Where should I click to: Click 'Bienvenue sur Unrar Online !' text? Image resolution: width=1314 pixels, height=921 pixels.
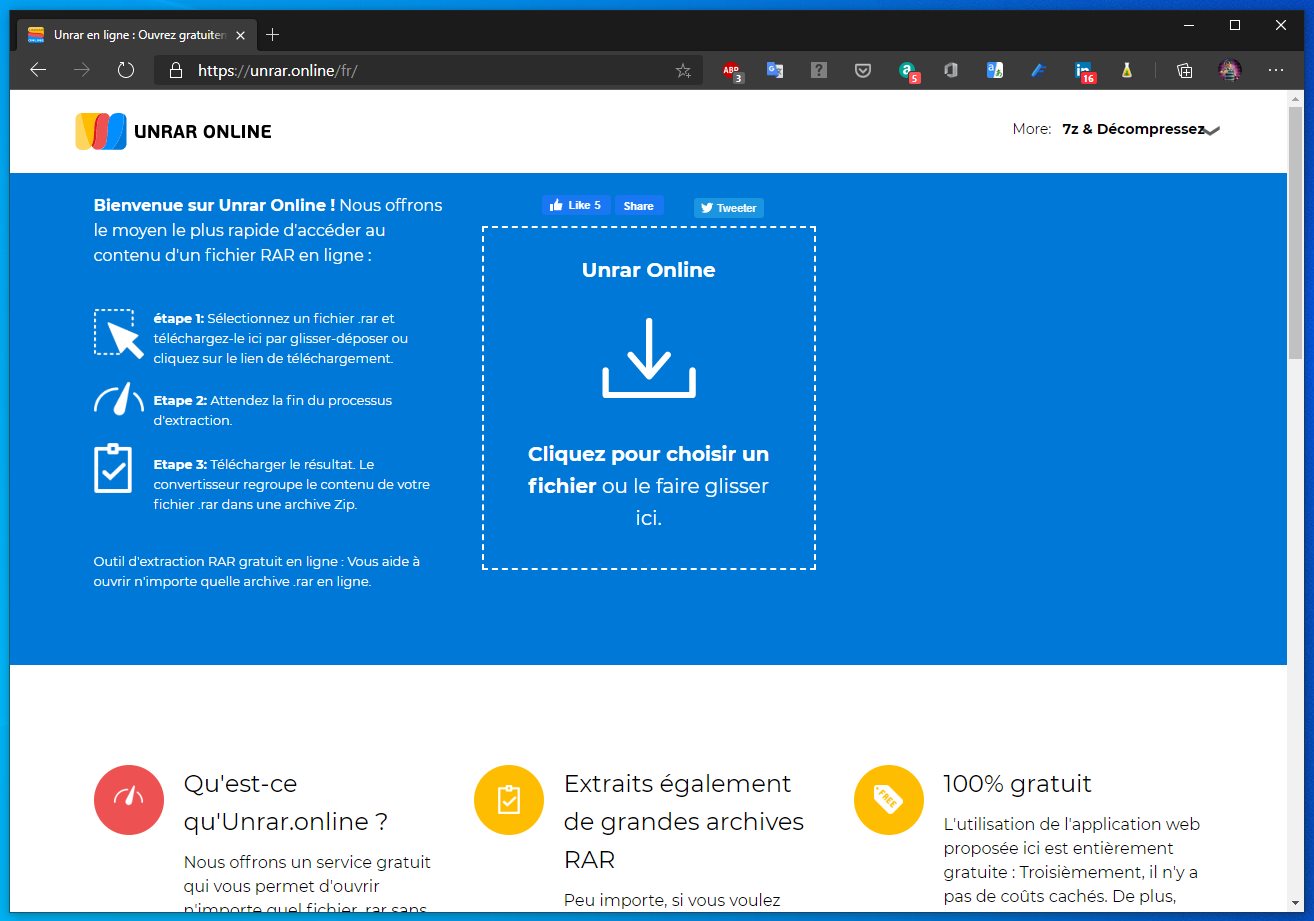(x=214, y=205)
